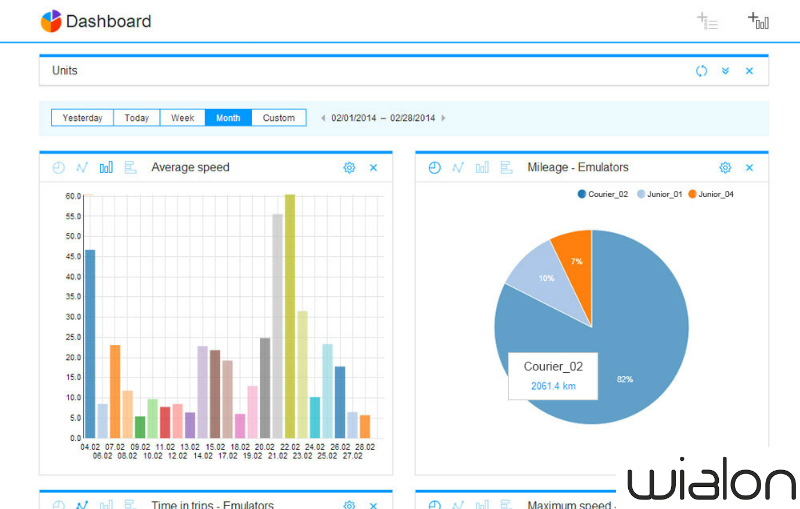Switch Average speed to line chart view
The height and width of the screenshot is (509, 800).
(x=82, y=168)
